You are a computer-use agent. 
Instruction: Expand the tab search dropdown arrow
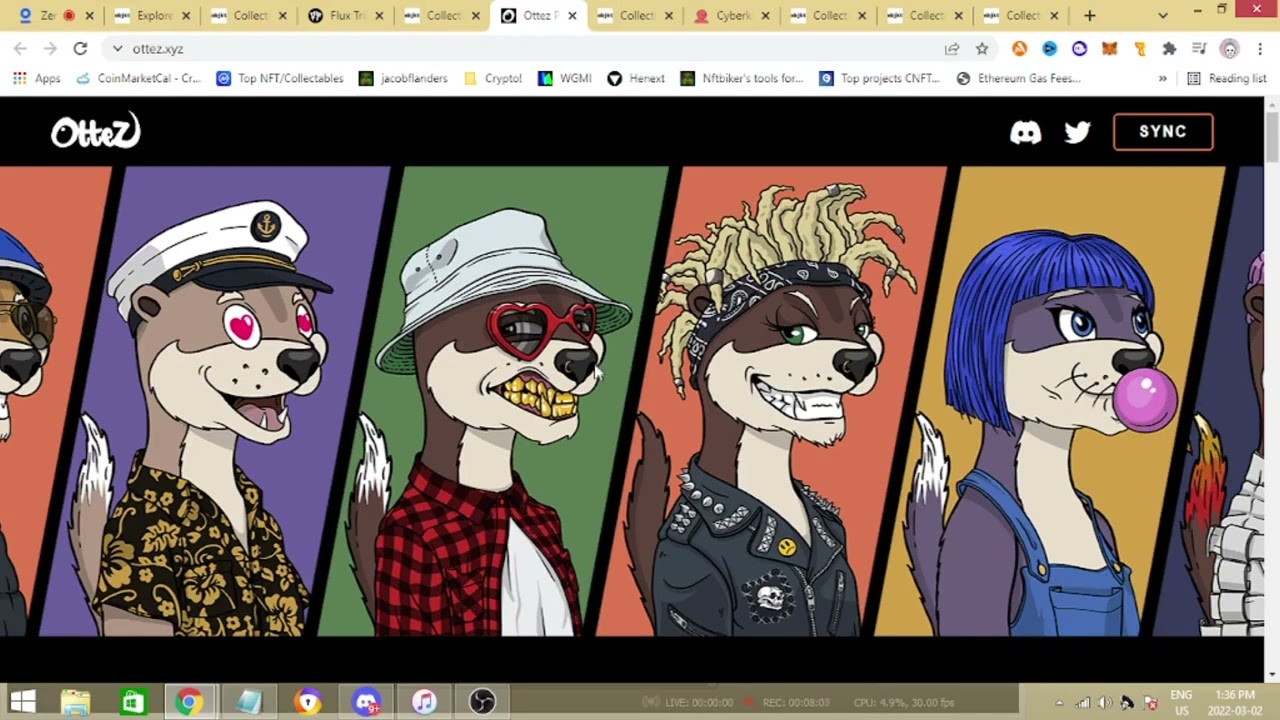tap(1163, 15)
